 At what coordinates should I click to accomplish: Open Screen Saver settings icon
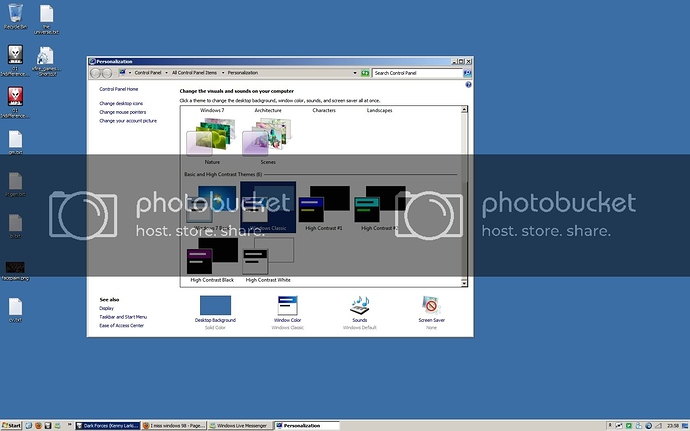(431, 306)
